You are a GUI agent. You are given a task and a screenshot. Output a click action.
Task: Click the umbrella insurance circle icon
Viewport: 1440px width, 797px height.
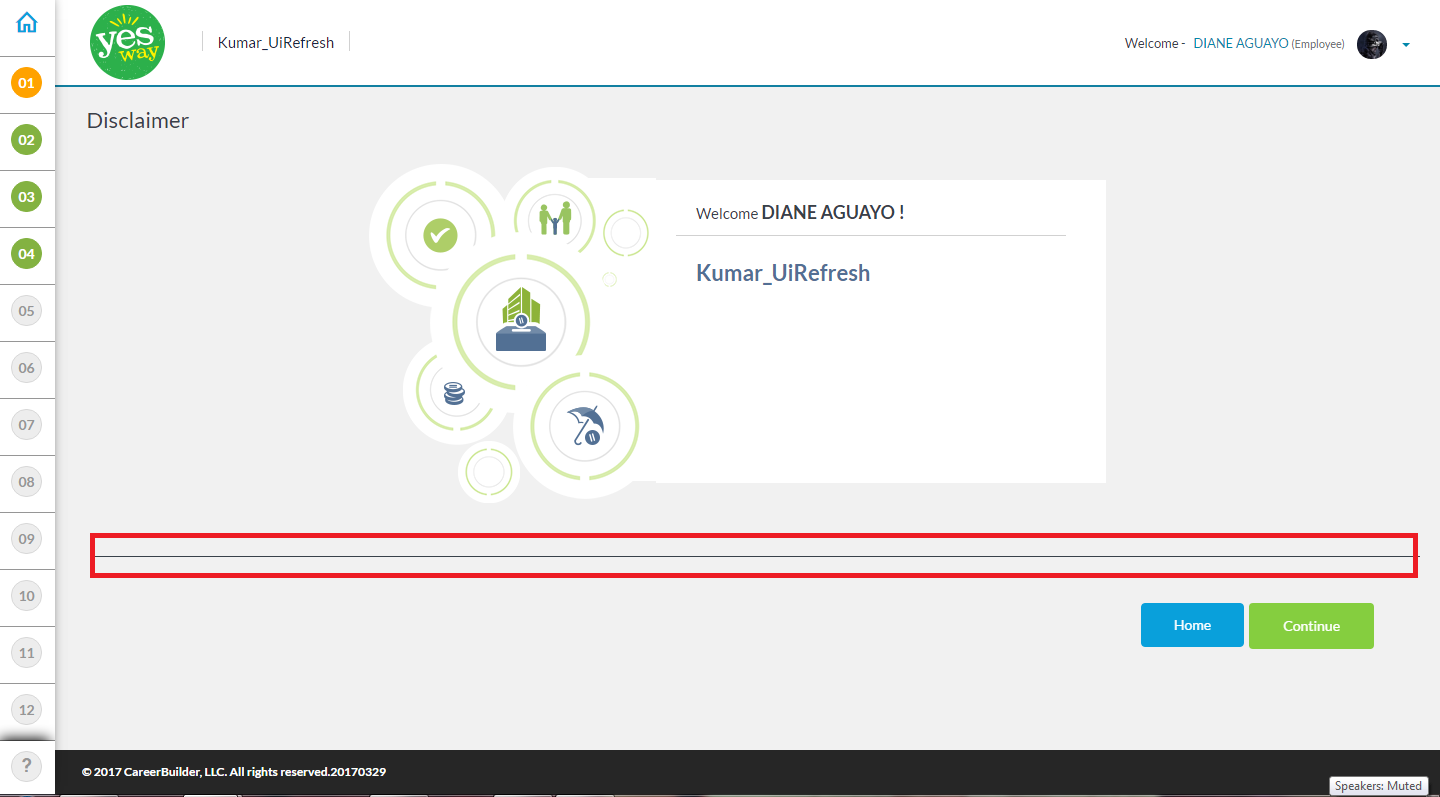point(584,426)
